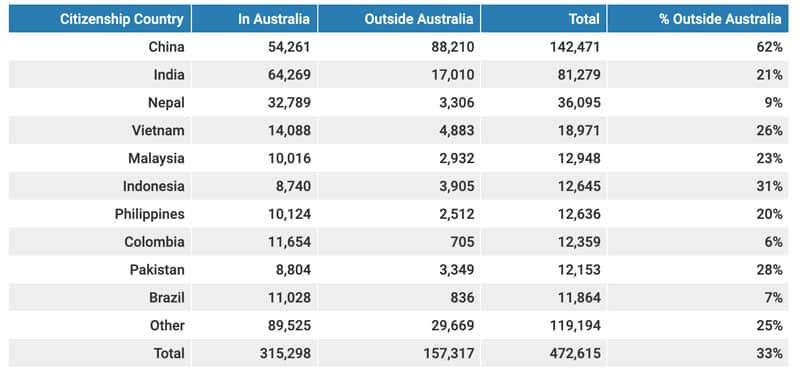The width and height of the screenshot is (800, 374).
Task: Select the 472,615 grand total cell
Action: tap(575, 353)
